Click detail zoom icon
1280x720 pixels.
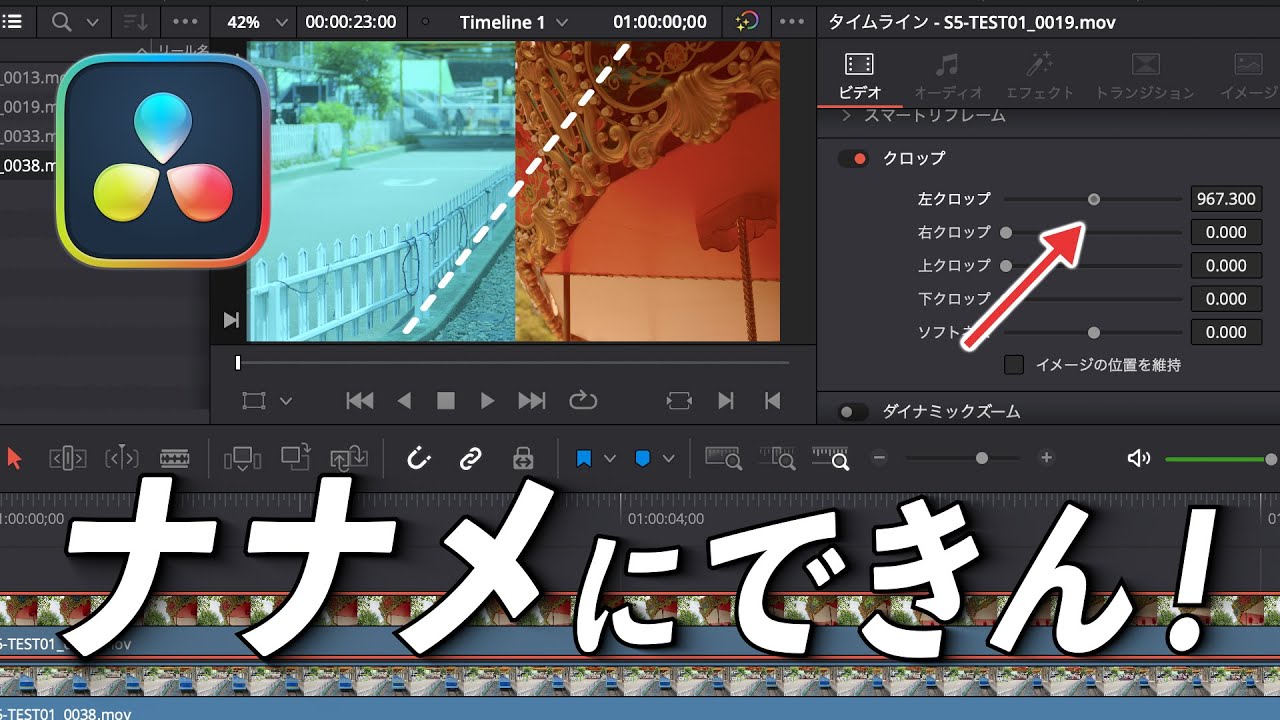pos(777,459)
